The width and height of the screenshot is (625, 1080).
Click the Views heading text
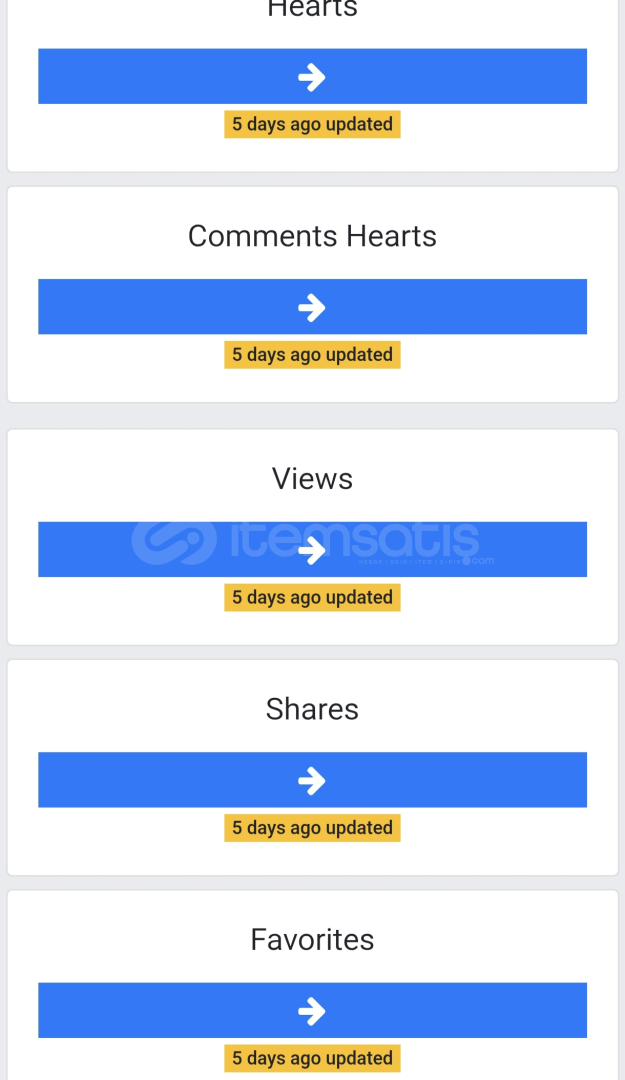coord(312,479)
